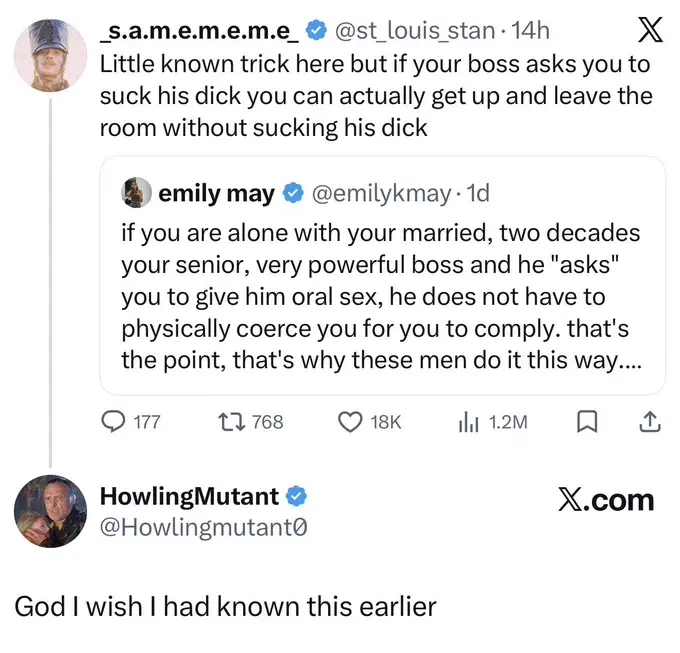
Task: Click the @emilykmay handle
Action: (x=374, y=193)
